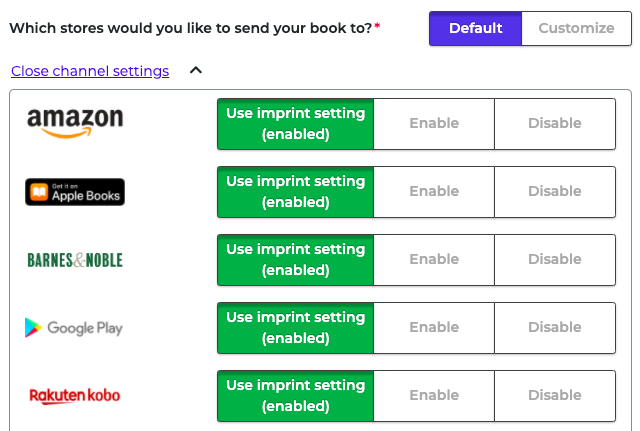Collapse channel settings with the chevron arrow
This screenshot has height=431, width=640.
(196, 70)
